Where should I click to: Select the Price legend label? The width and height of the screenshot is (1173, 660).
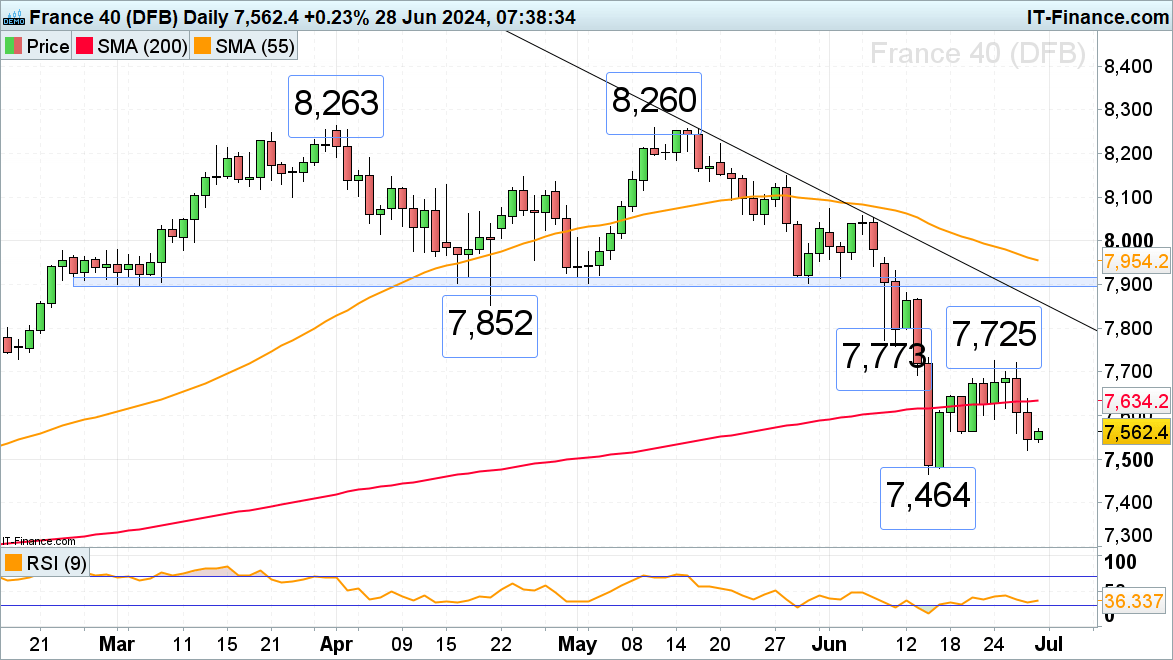[x=47, y=47]
